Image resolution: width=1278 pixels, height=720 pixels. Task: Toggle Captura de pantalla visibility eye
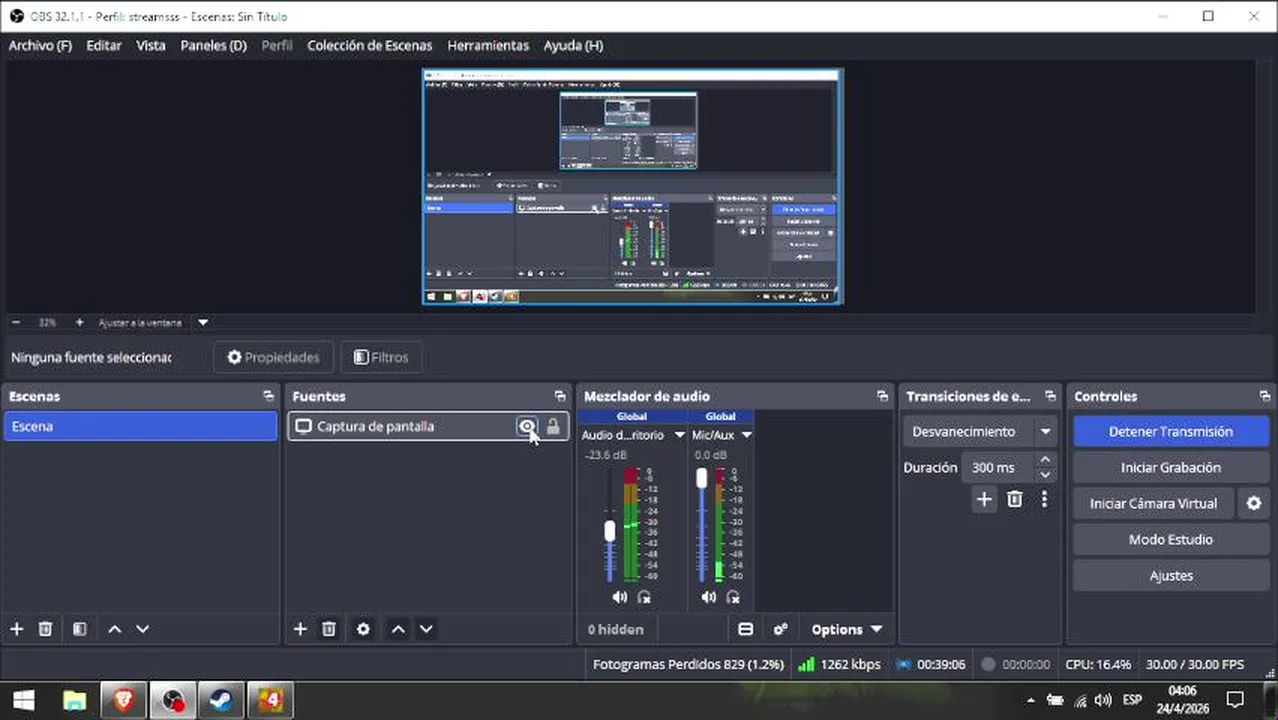526,427
